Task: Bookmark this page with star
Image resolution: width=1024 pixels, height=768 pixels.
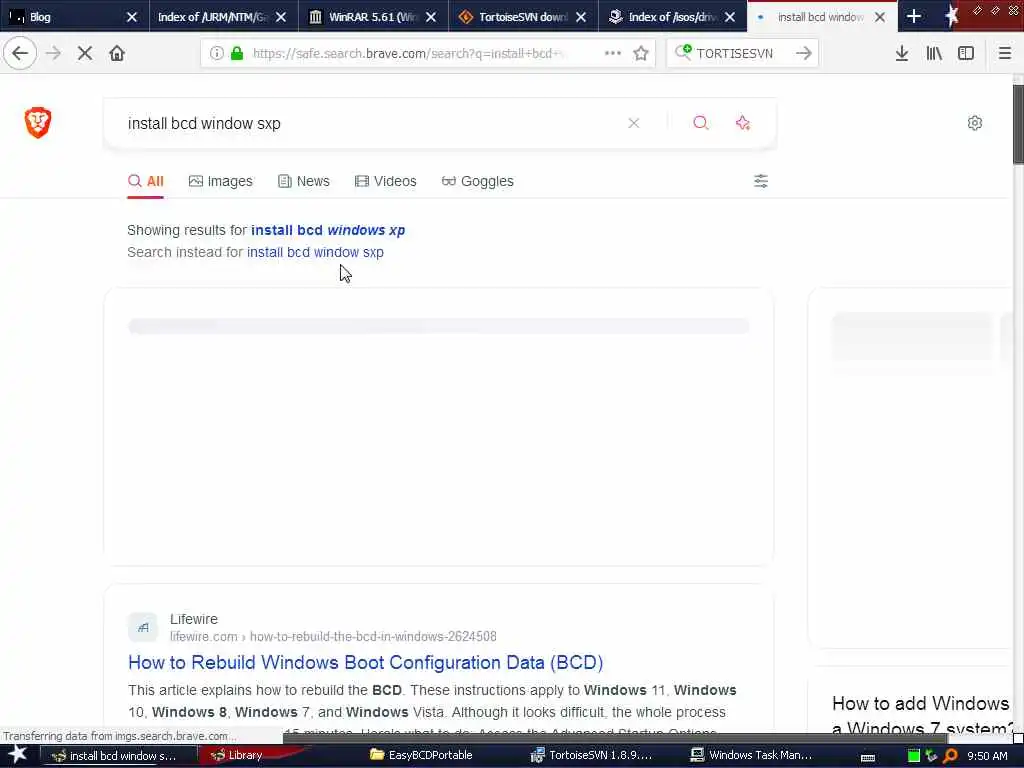Action: click(641, 53)
